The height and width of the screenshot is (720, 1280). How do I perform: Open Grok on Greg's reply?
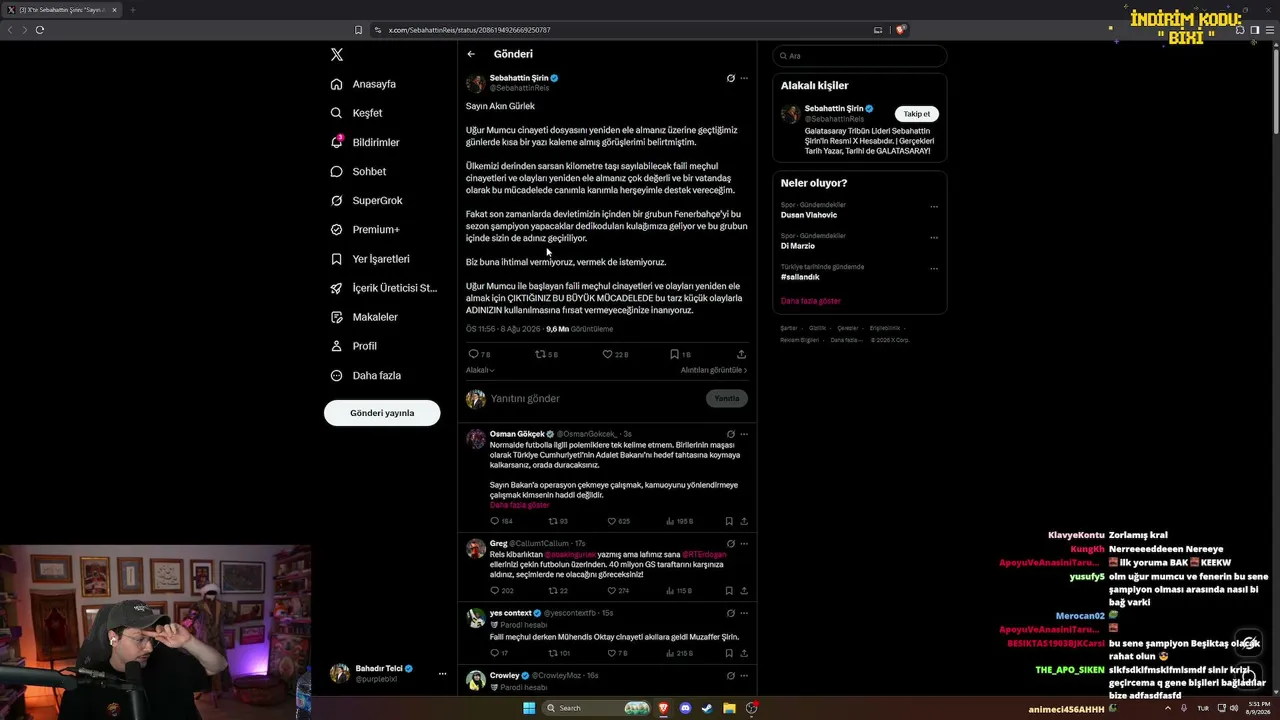[731, 544]
